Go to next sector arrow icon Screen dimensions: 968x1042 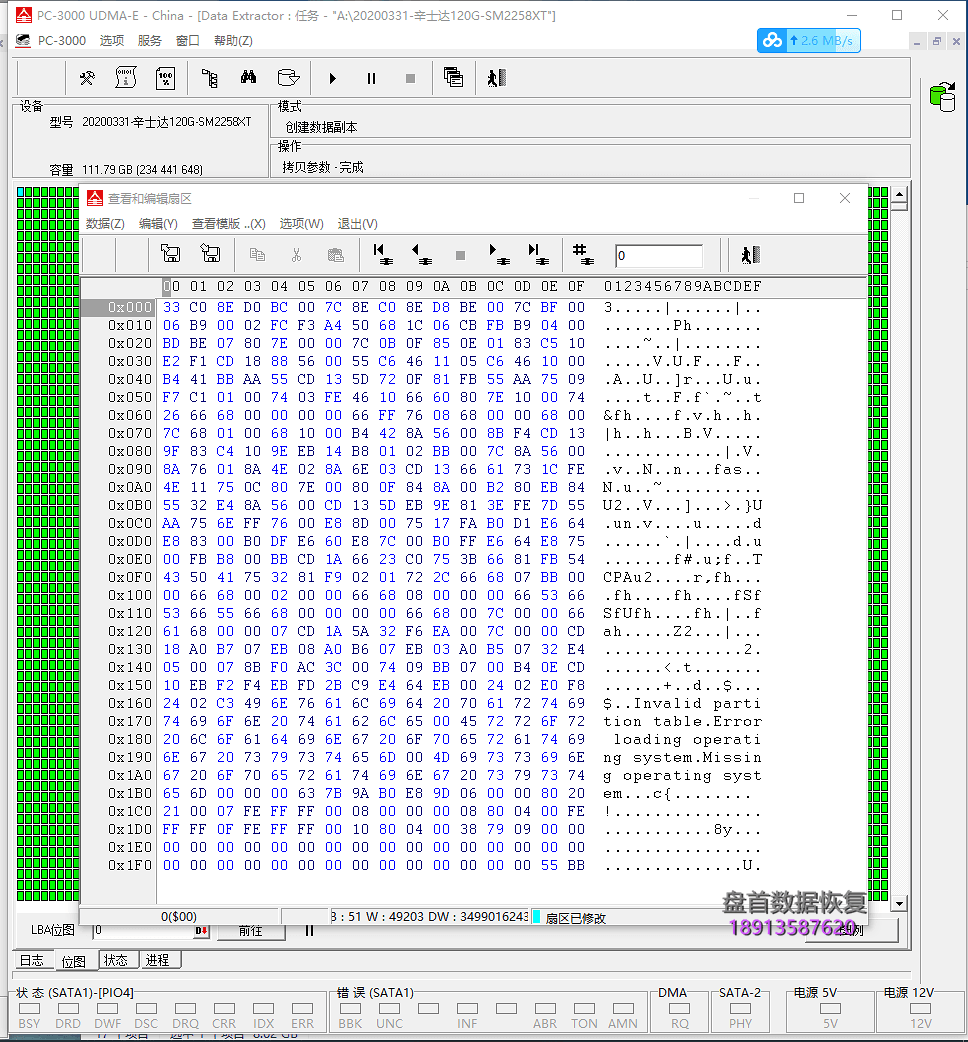point(500,255)
